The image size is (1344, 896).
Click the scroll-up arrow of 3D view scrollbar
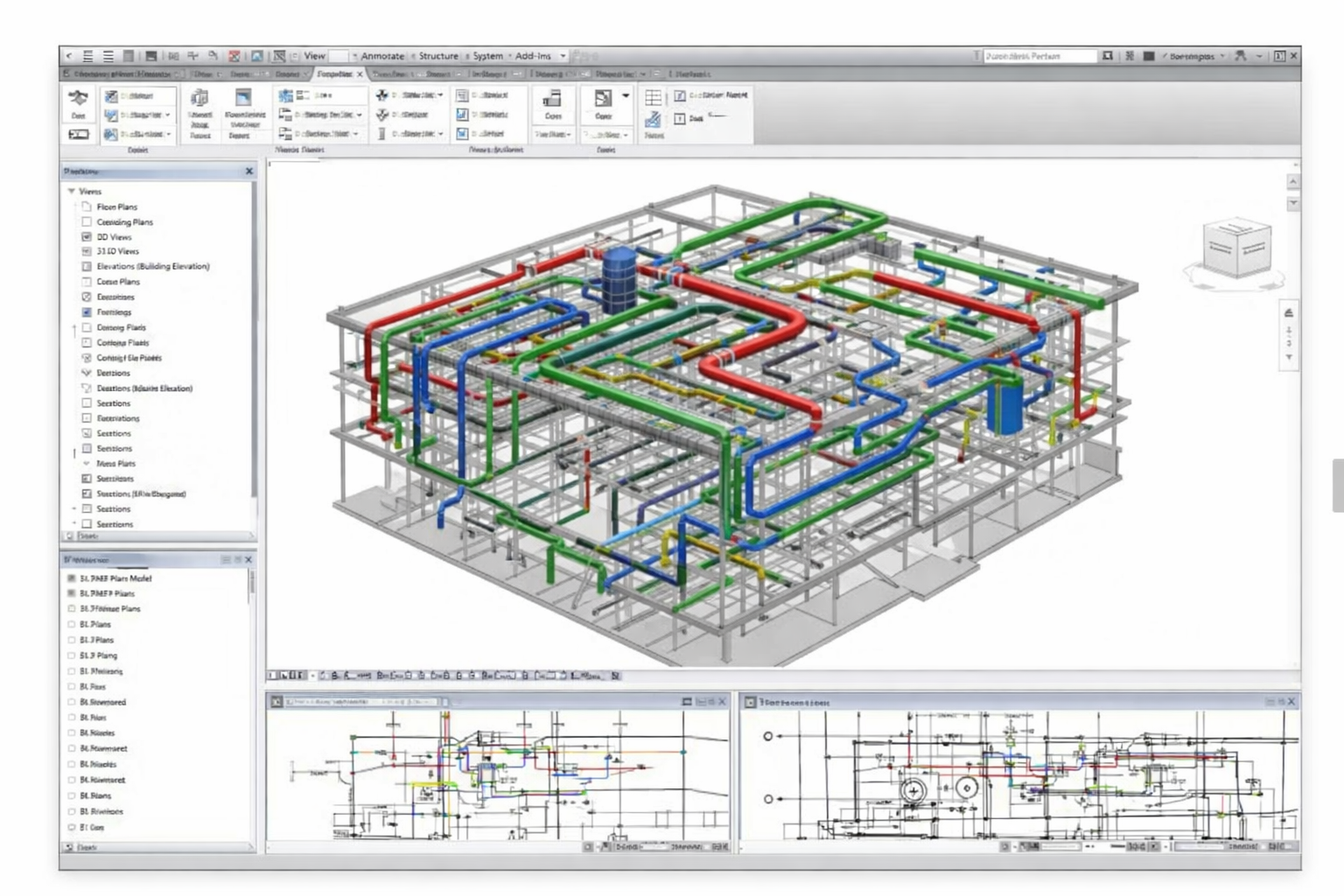[x=1292, y=182]
